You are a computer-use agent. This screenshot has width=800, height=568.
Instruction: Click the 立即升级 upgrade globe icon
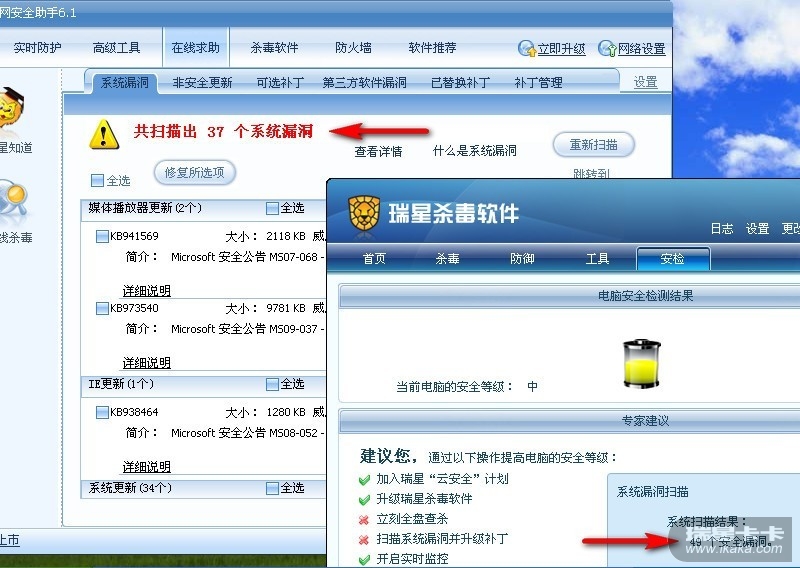coord(526,48)
